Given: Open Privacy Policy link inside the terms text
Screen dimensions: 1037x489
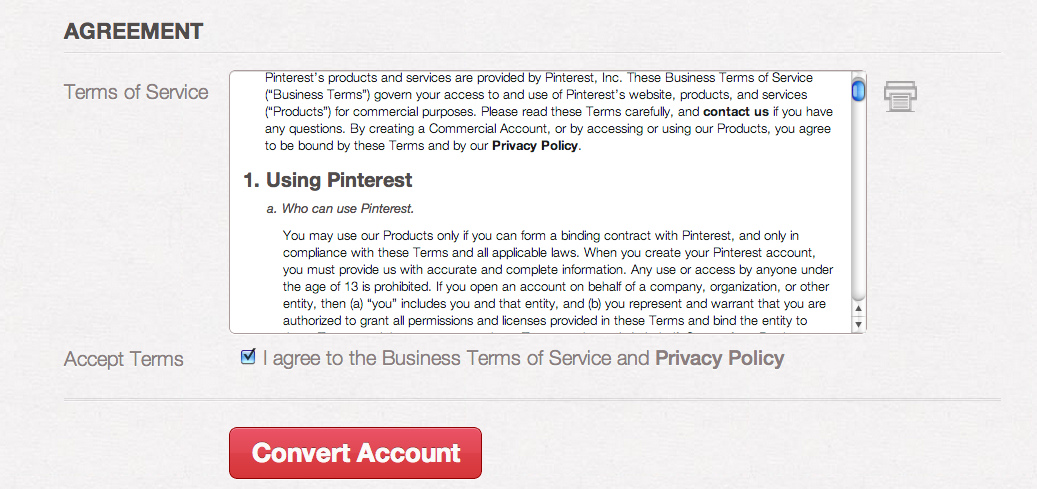Looking at the screenshot, I should pyautogui.click(x=535, y=145).
